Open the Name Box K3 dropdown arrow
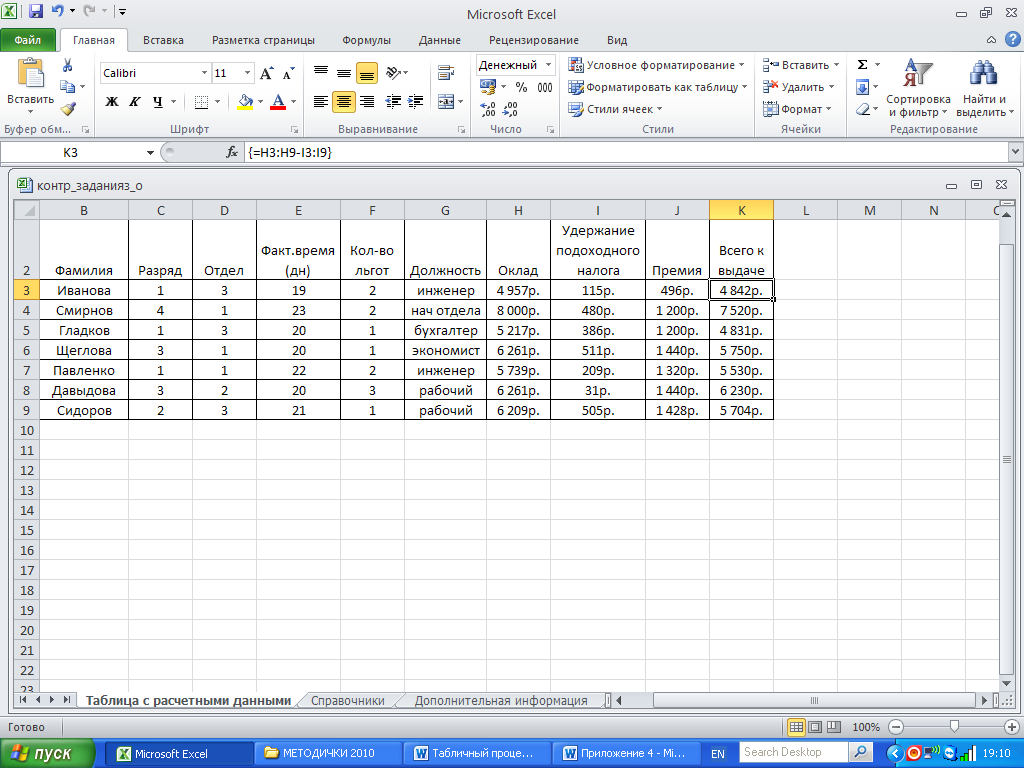The image size is (1024, 768). point(150,152)
